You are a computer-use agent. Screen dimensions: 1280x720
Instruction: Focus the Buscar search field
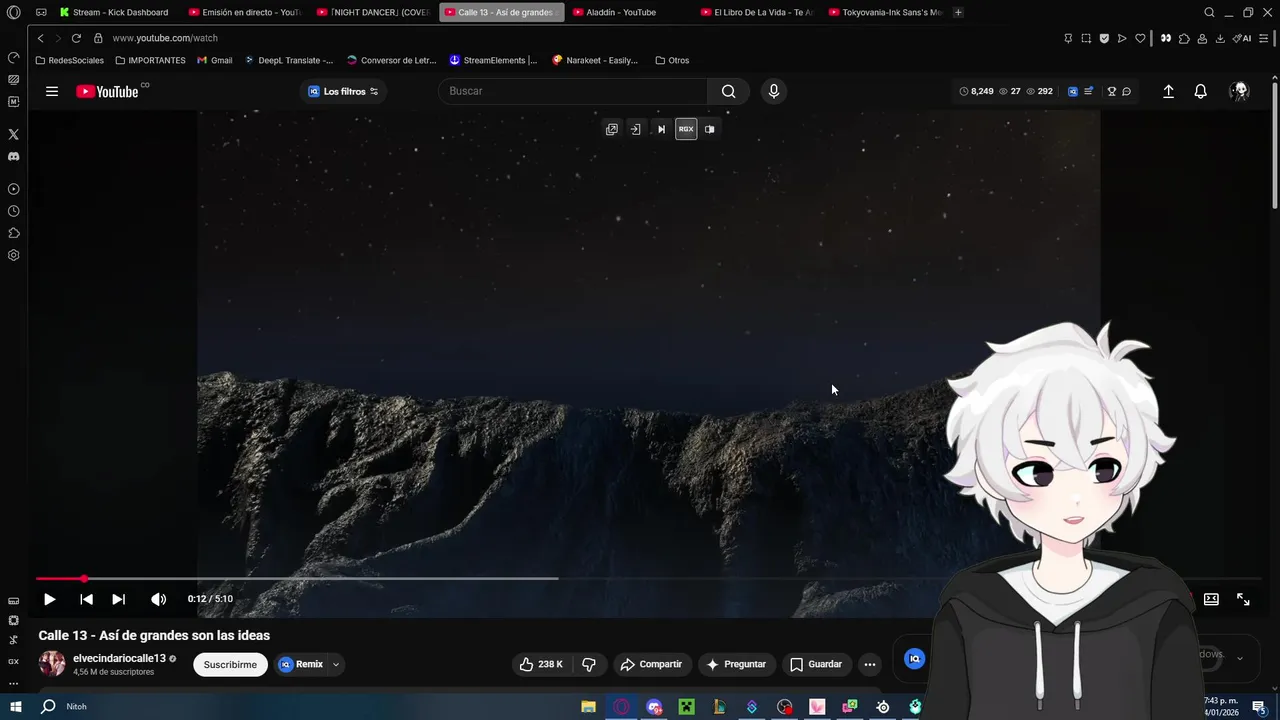tap(574, 91)
